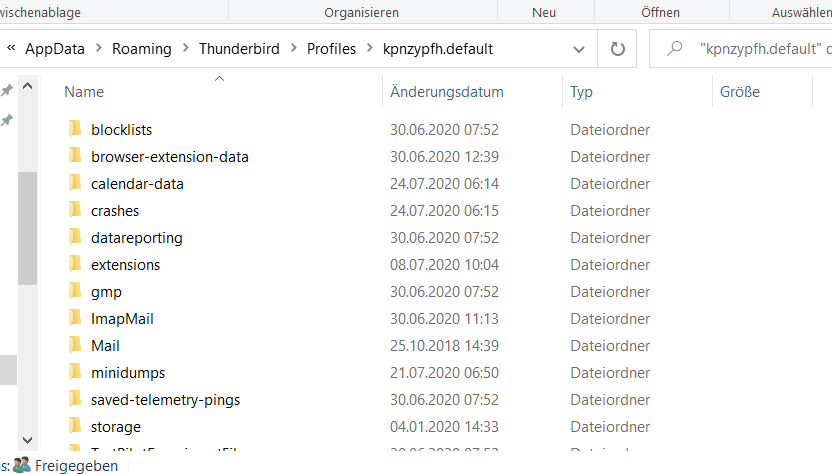The width and height of the screenshot is (832, 474).
Task: Open the address bar history dropdown
Action: tap(579, 48)
